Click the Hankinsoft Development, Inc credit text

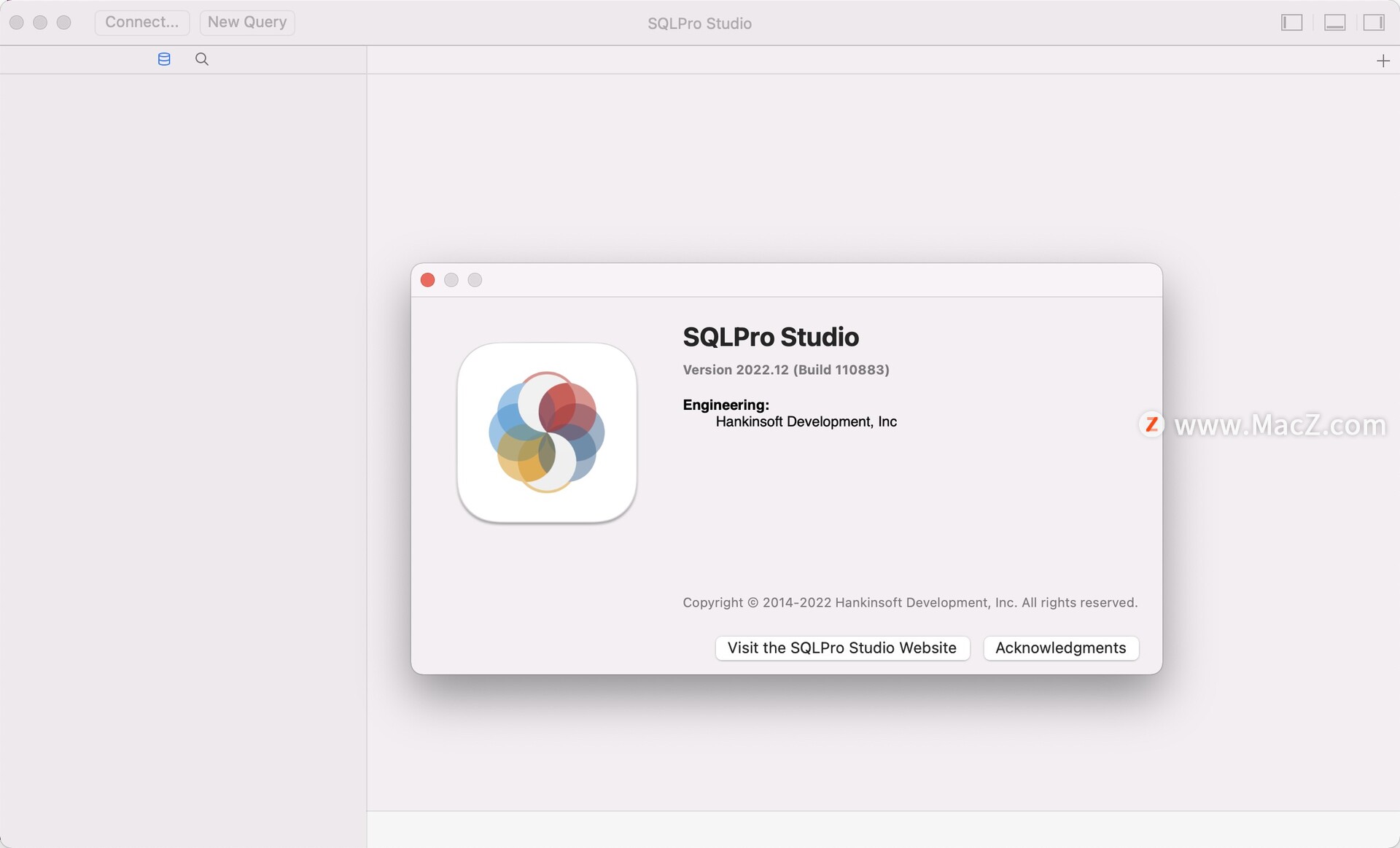click(806, 421)
